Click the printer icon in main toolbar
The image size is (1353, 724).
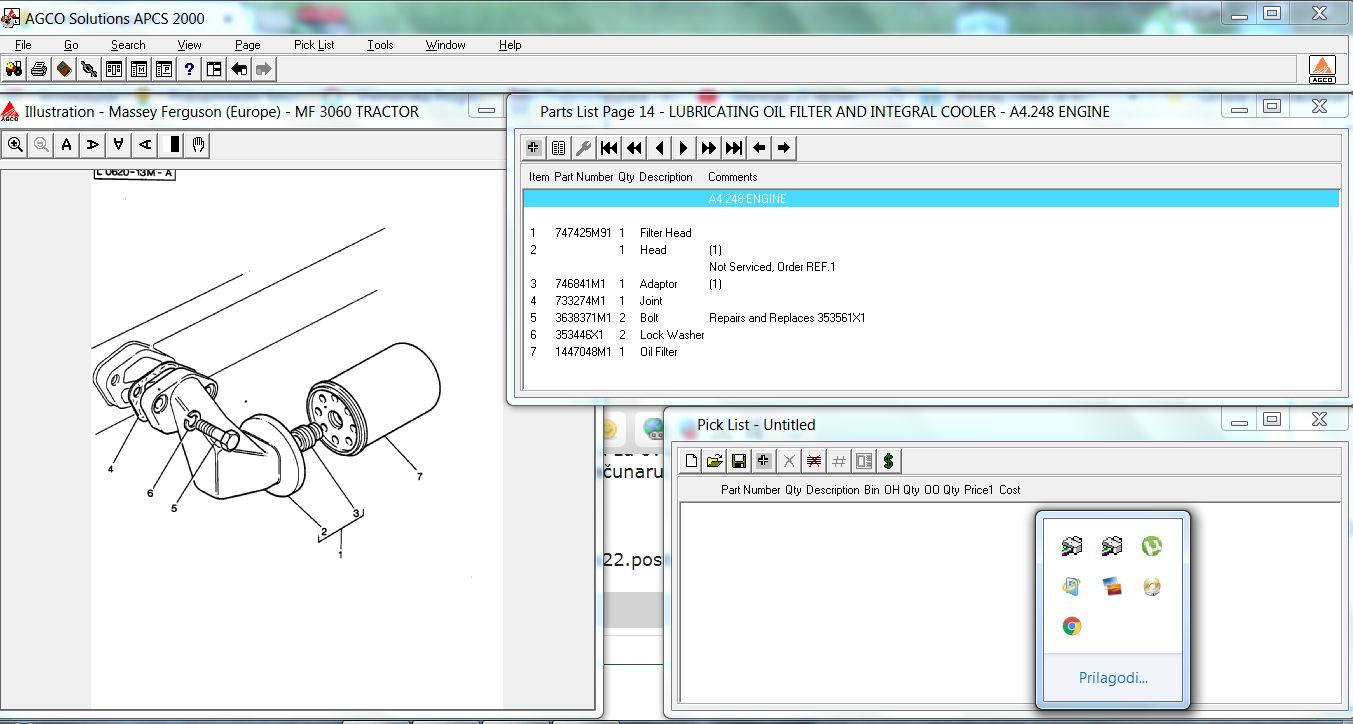point(39,69)
